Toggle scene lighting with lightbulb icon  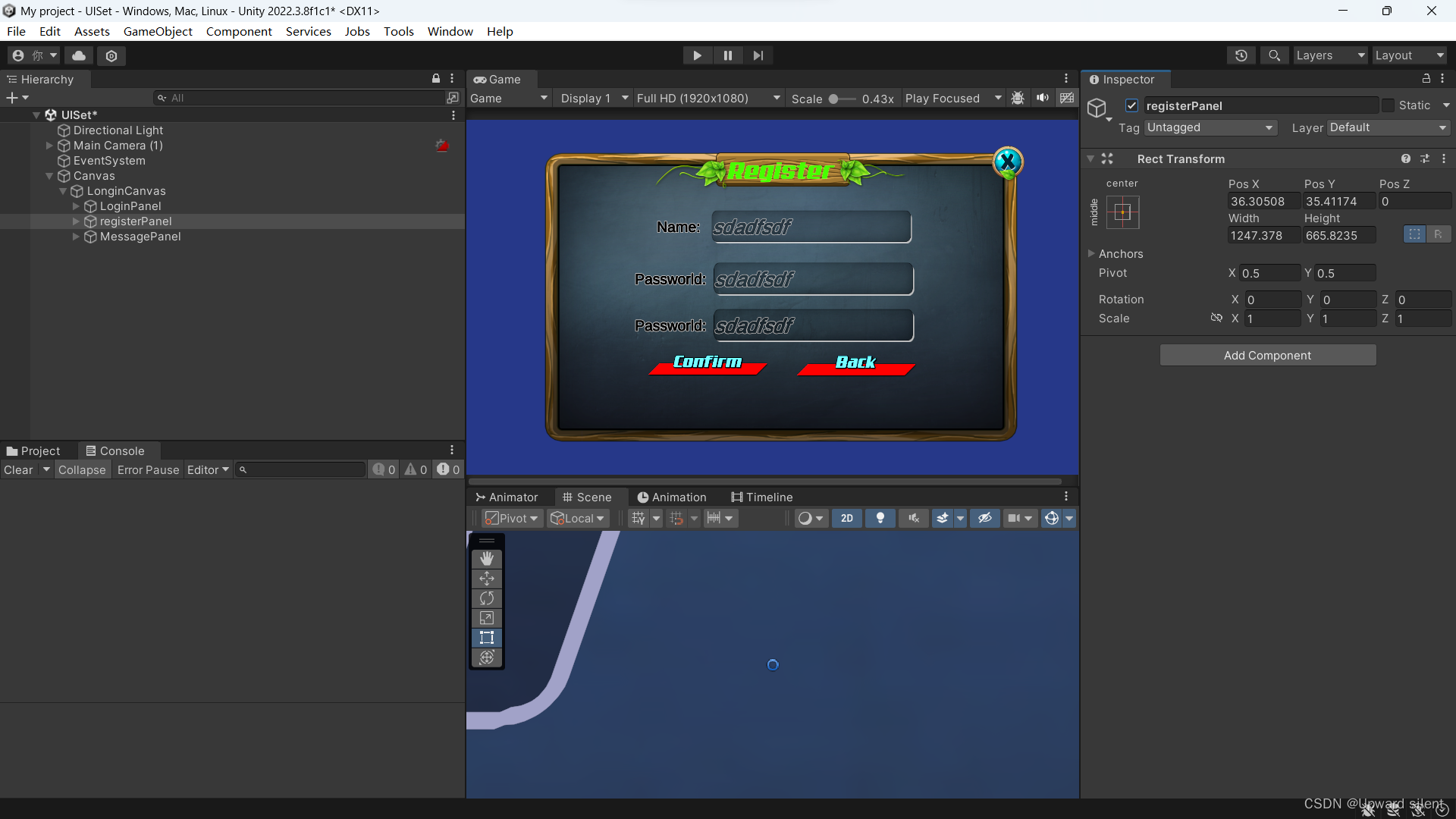[x=880, y=518]
